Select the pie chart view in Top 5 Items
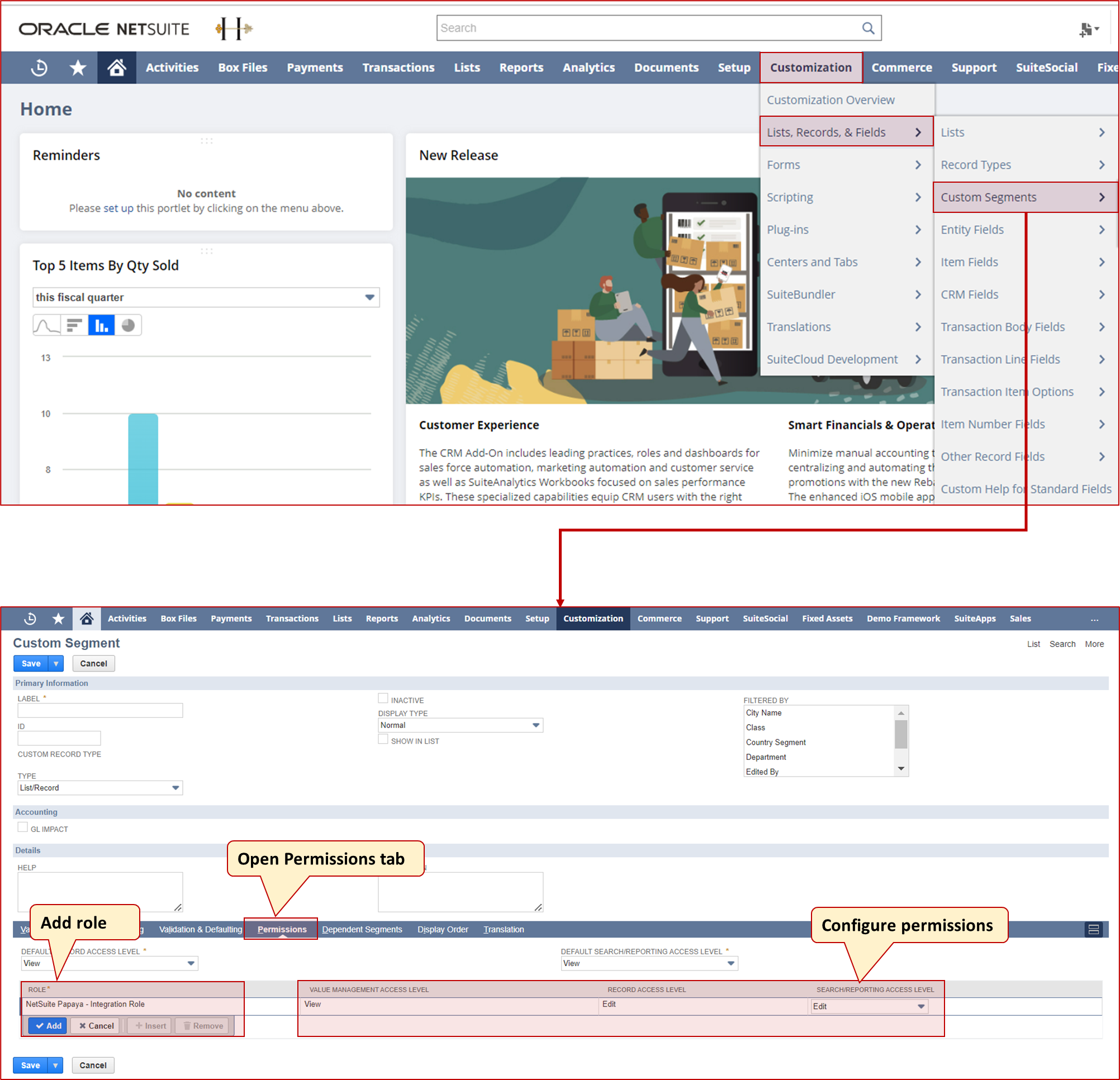 [128, 325]
